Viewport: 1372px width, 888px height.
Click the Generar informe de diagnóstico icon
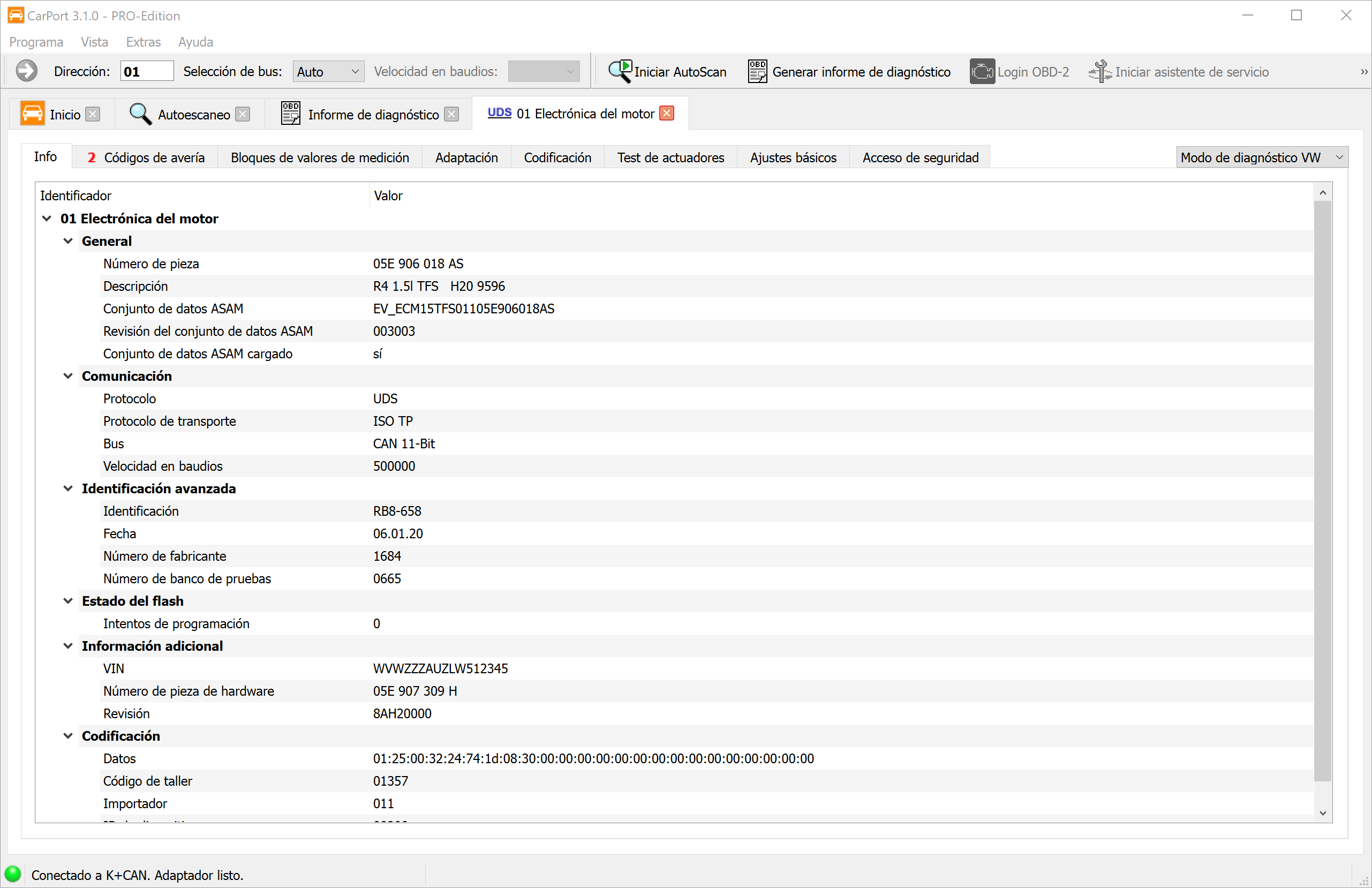(757, 72)
